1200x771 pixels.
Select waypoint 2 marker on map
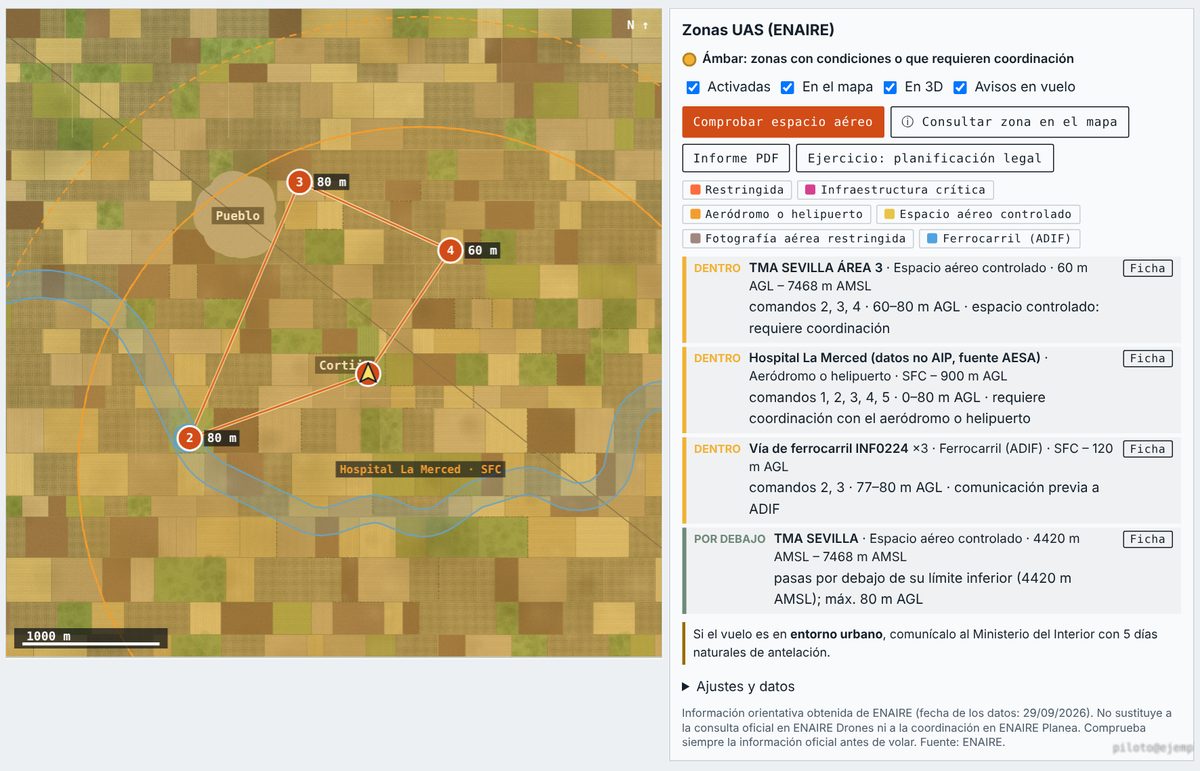189,438
